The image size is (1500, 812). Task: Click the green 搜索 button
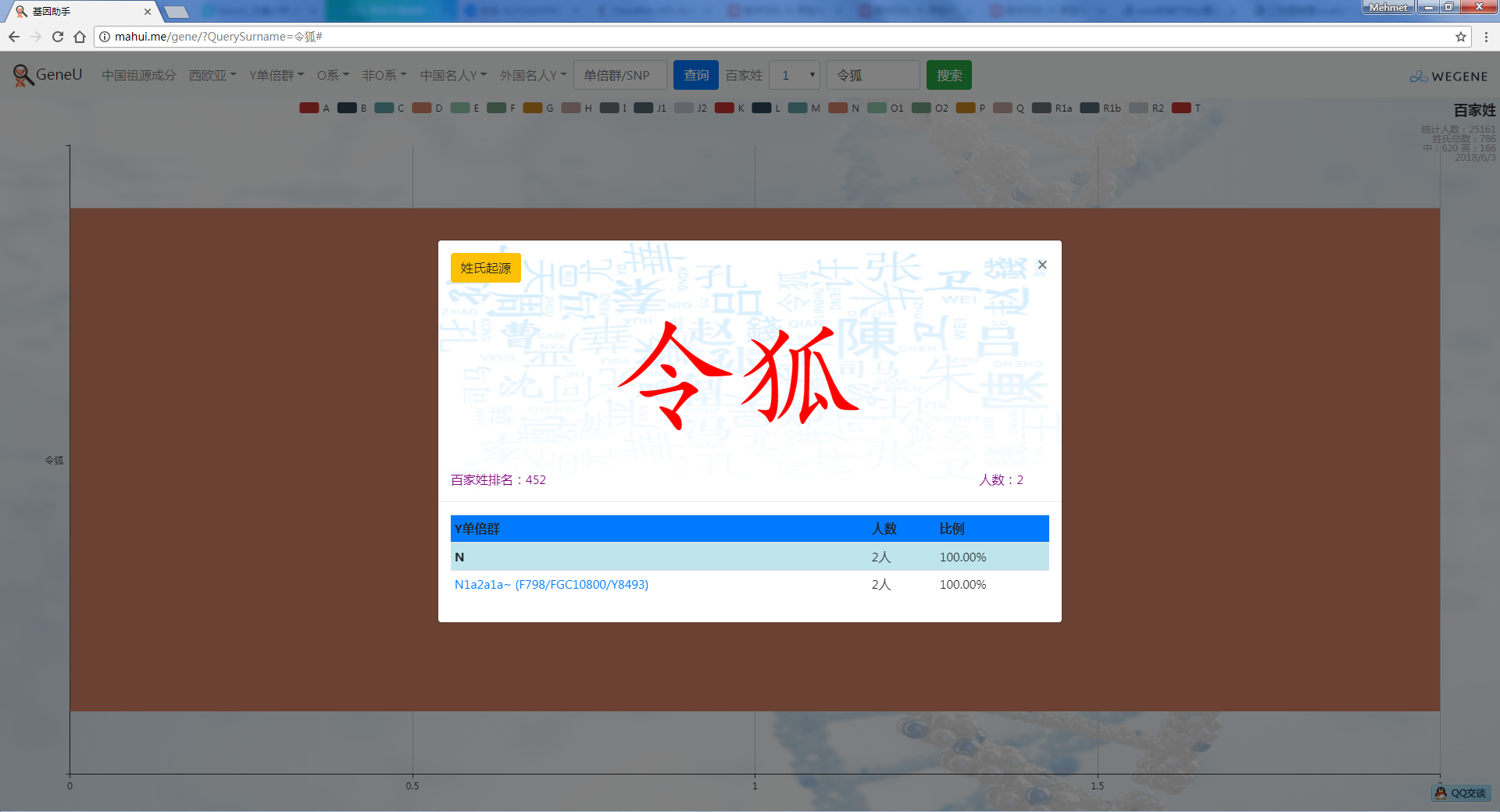pyautogui.click(x=949, y=75)
